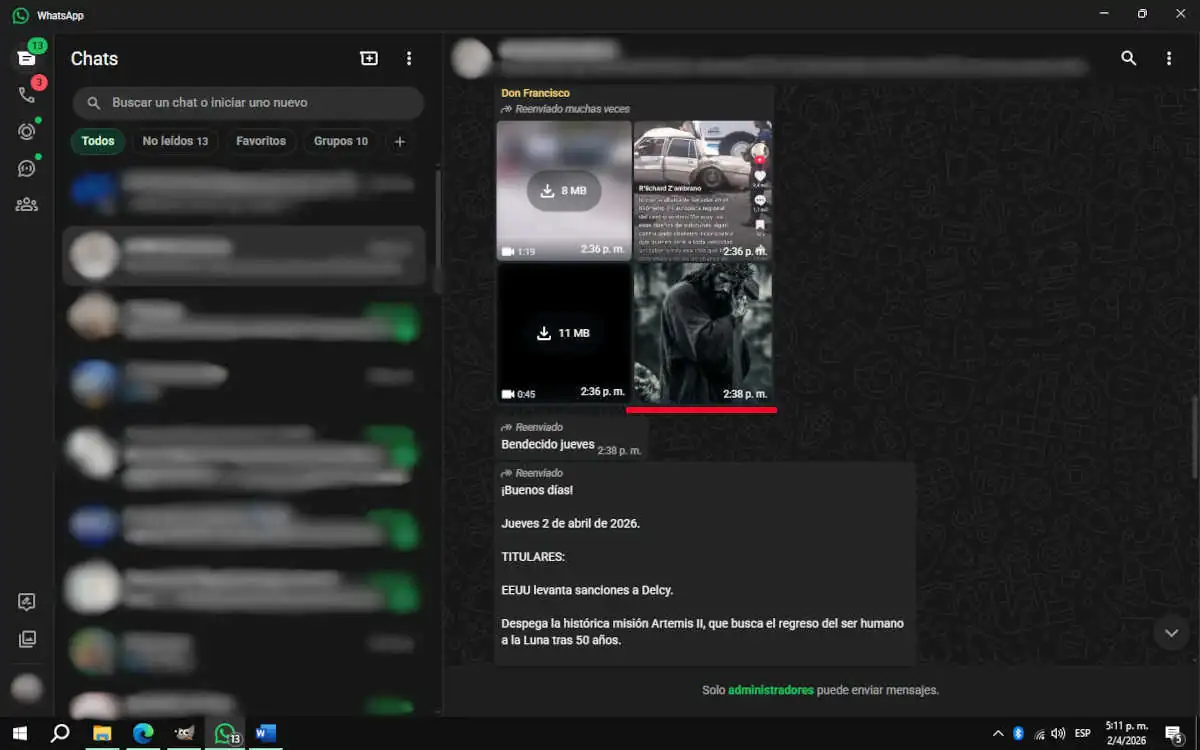The image size is (1200, 750).
Task: Toggle the 'Grupos 10' chat filter
Action: click(340, 141)
